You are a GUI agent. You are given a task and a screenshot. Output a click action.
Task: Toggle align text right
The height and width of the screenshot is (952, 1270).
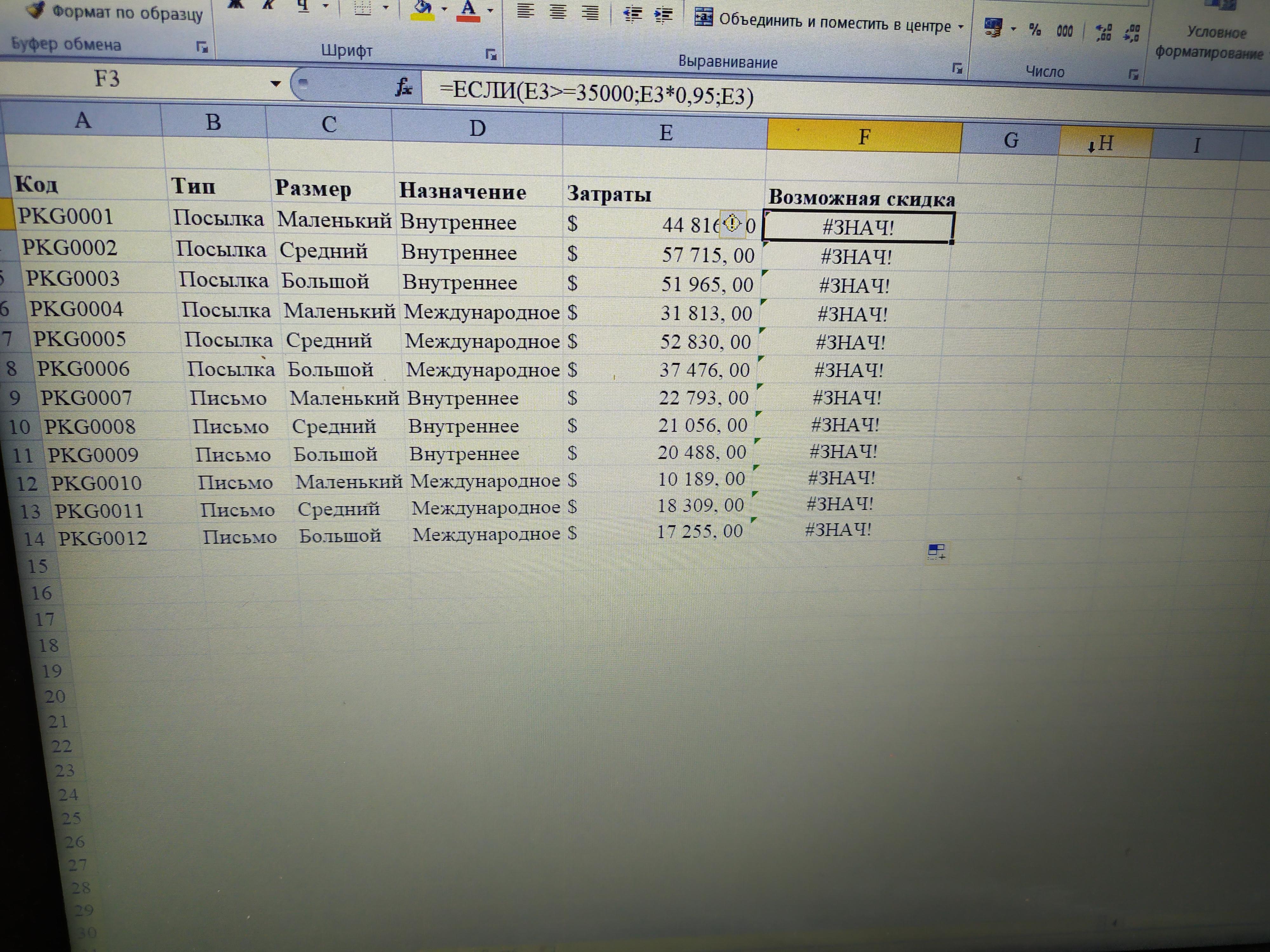590,13
